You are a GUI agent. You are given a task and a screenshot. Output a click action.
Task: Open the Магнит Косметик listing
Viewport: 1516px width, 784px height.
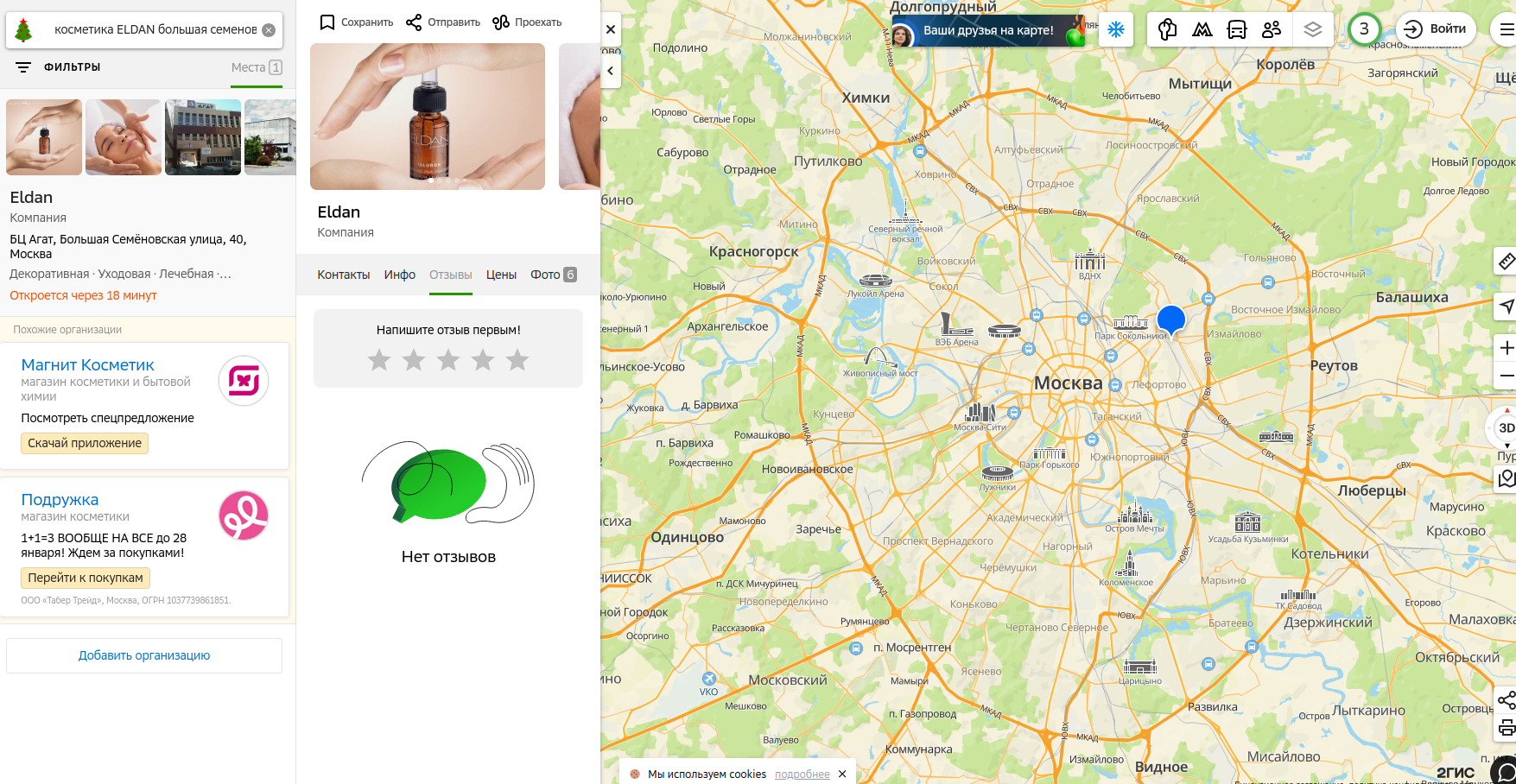pos(87,365)
